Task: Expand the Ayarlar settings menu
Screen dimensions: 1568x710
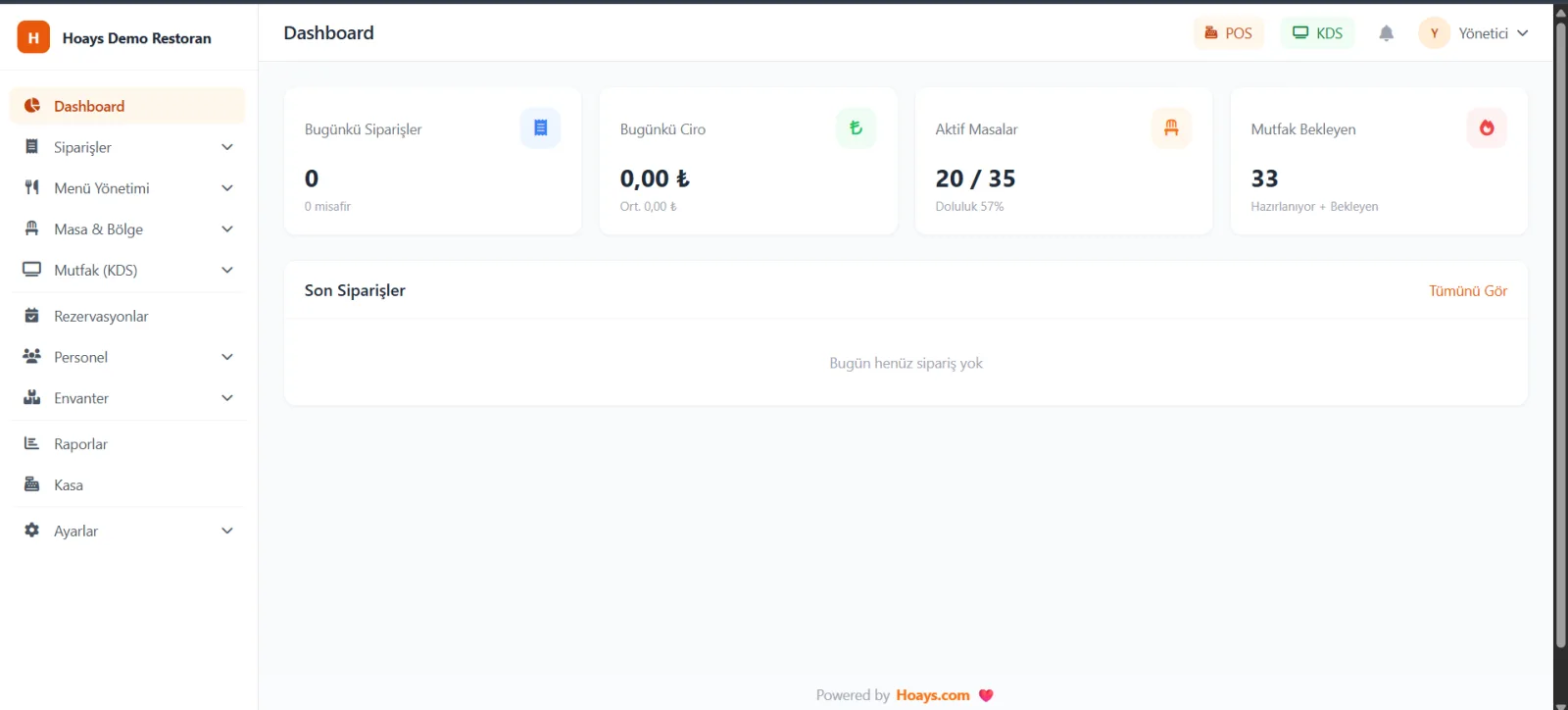Action: tap(127, 531)
